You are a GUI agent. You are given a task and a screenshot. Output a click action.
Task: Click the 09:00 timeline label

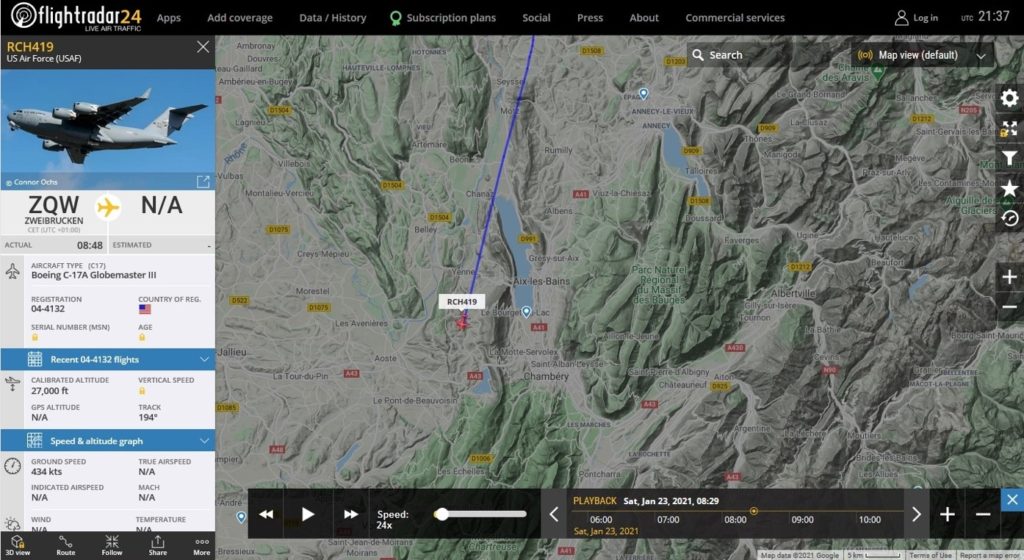coord(802,520)
